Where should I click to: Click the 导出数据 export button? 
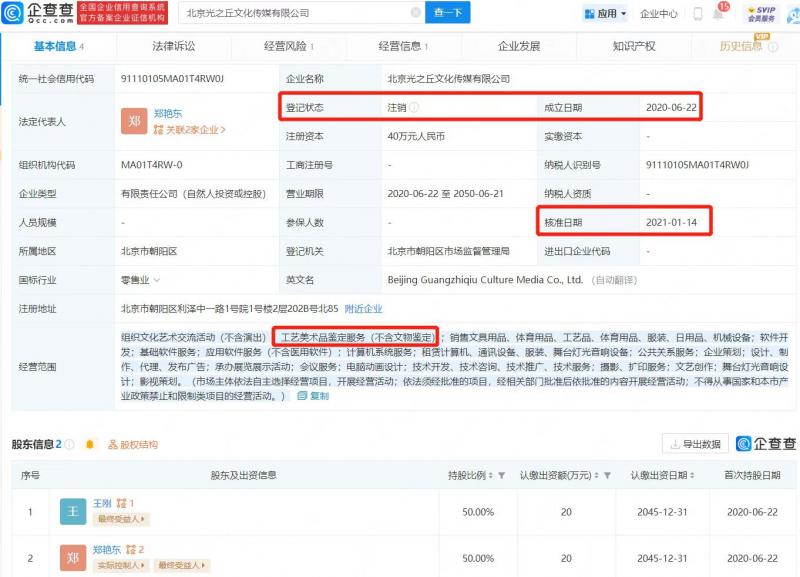695,444
